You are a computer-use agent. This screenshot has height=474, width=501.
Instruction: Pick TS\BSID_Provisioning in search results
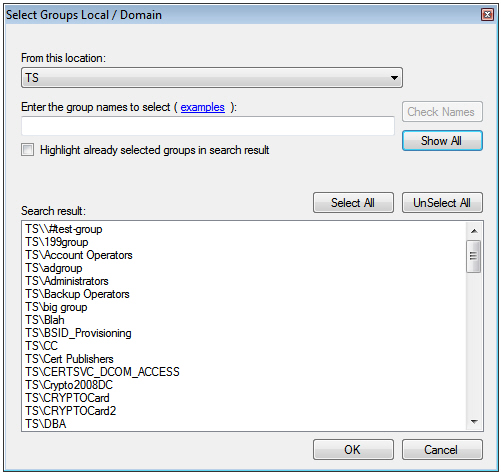tap(78, 333)
